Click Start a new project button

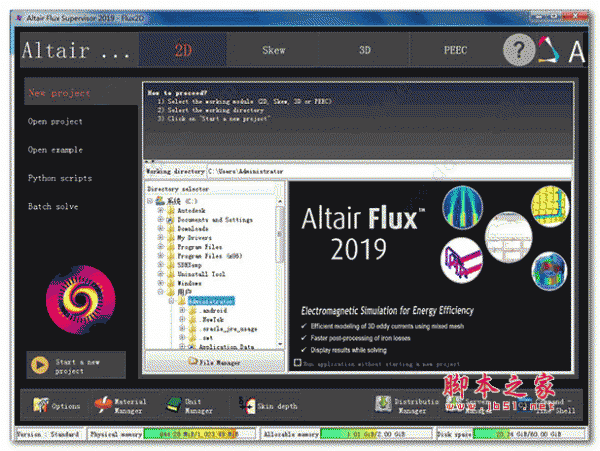[76, 365]
